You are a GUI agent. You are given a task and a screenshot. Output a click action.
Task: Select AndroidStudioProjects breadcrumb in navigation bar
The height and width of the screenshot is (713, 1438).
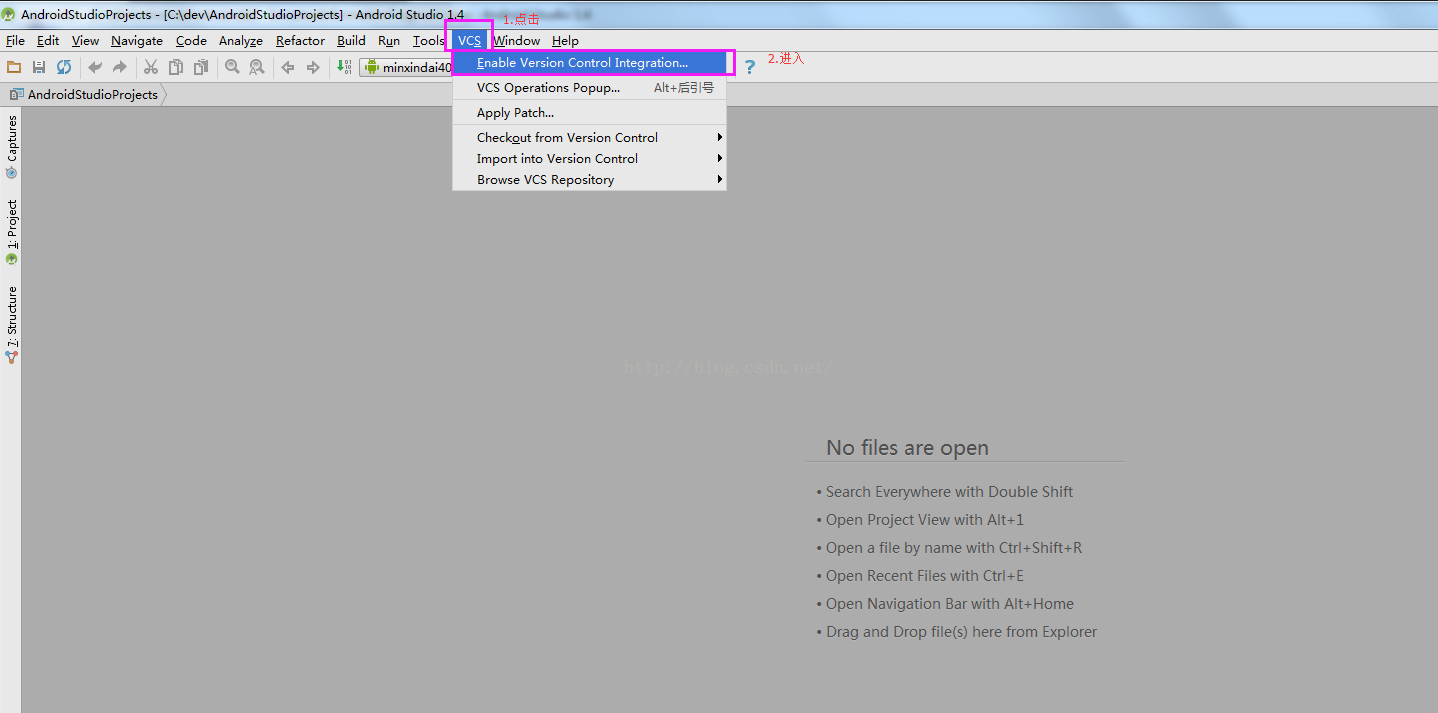click(84, 94)
